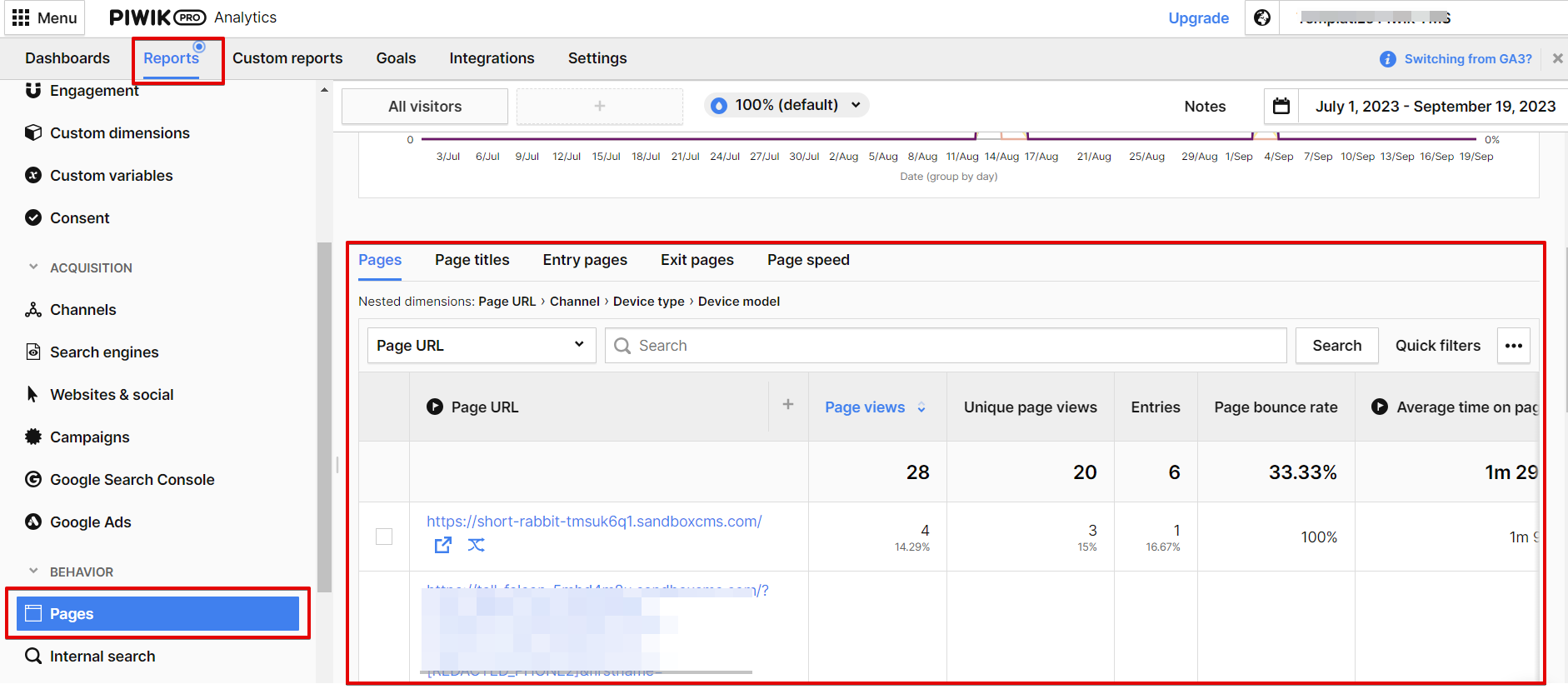Click the Consent checkmark icon

pos(33,217)
